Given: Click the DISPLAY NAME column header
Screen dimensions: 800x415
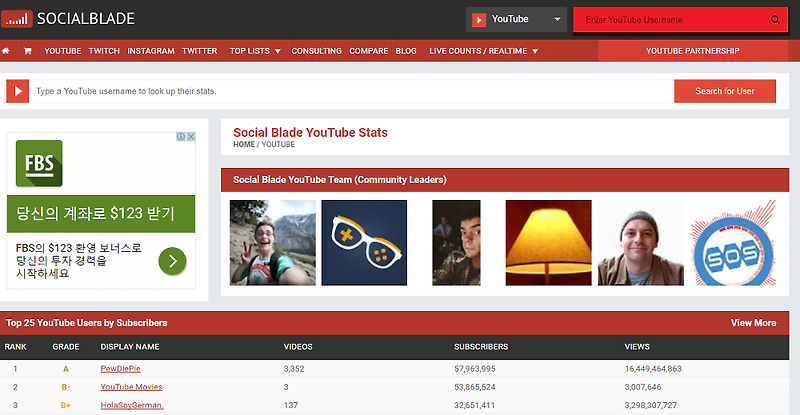Looking at the screenshot, I should pos(130,347).
